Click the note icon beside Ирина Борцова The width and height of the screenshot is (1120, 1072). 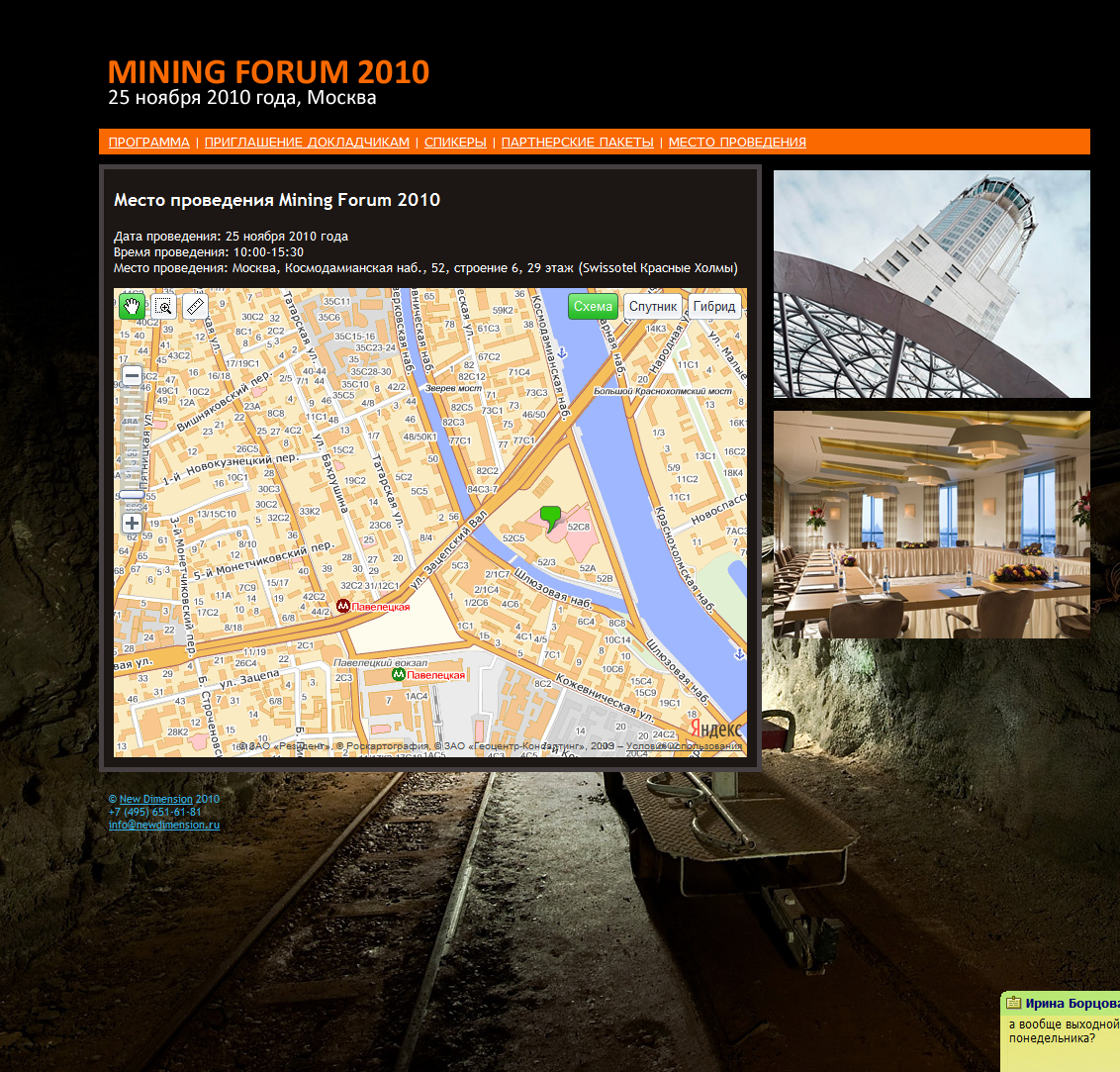[x=1011, y=1003]
